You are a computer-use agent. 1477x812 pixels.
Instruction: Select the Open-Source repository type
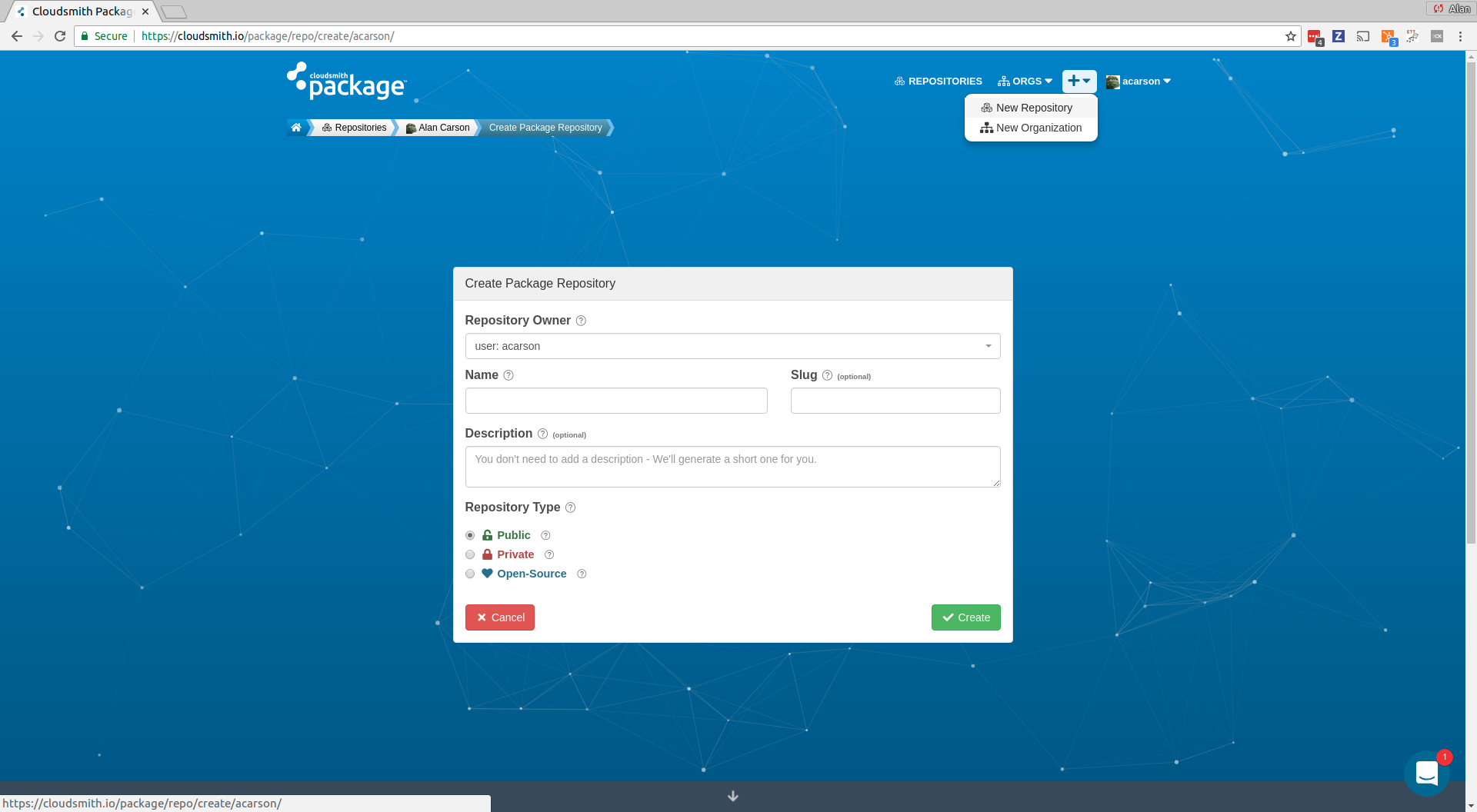point(470,574)
